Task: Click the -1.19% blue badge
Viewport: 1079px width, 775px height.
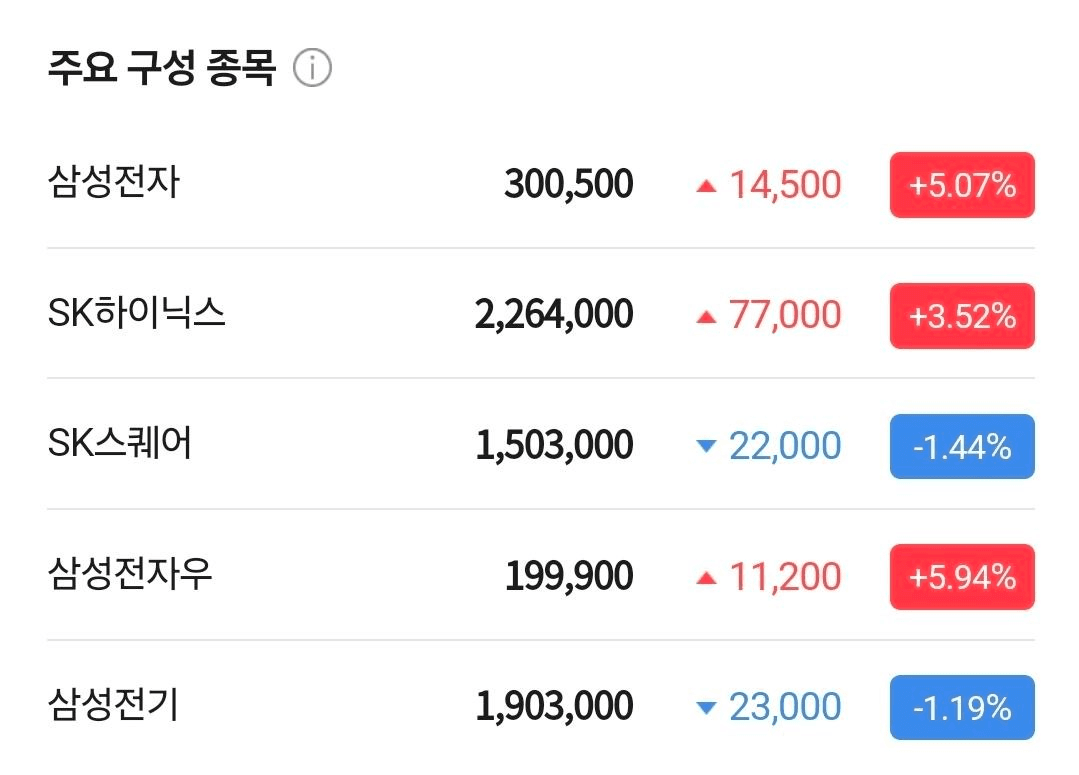Action: (x=962, y=708)
